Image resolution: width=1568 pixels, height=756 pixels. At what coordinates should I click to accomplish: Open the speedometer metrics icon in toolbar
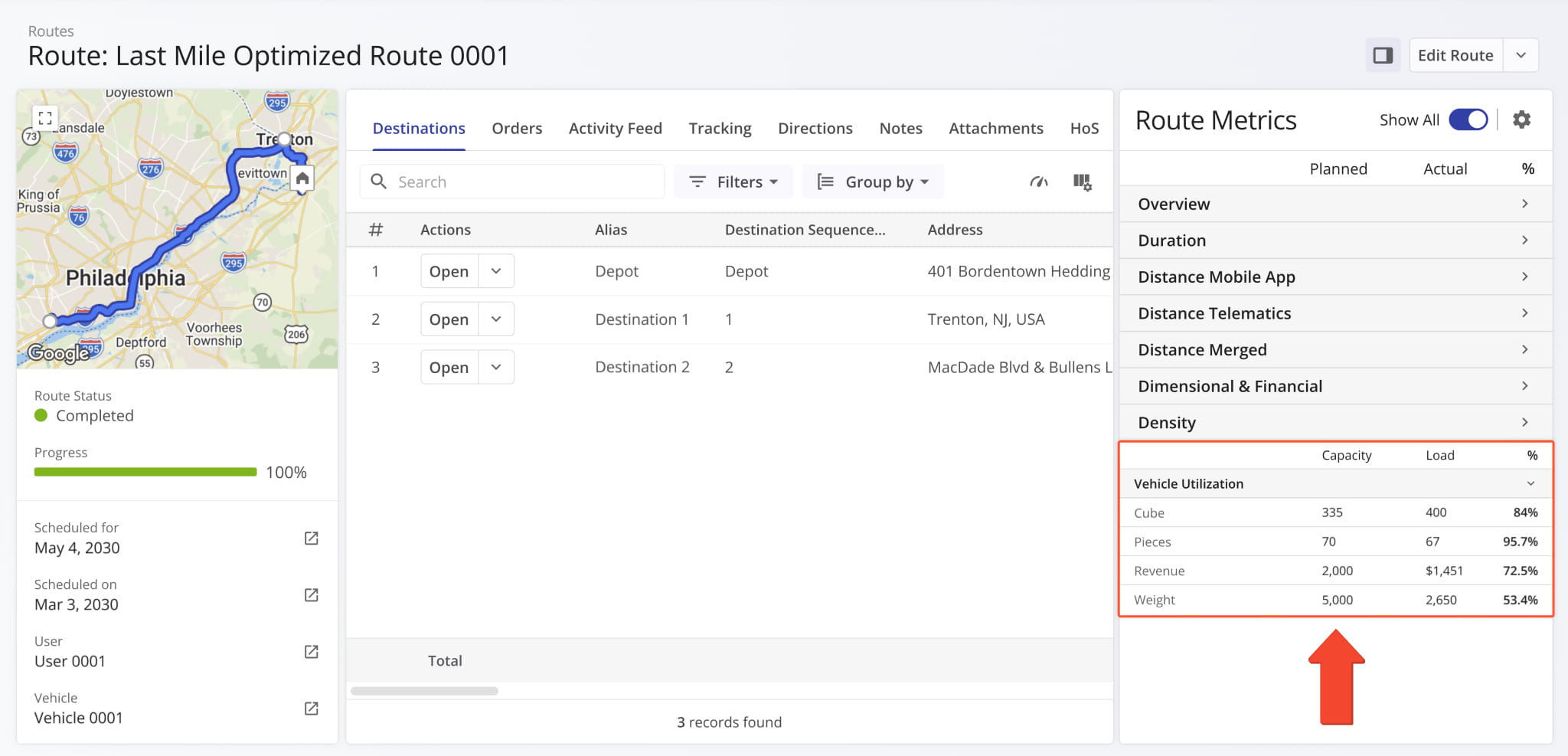pyautogui.click(x=1039, y=182)
